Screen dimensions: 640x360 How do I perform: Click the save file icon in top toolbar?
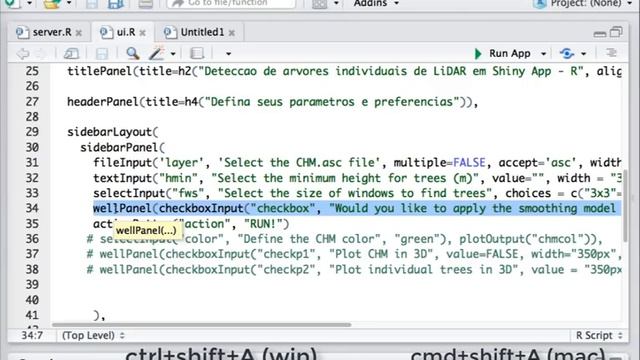91,4
